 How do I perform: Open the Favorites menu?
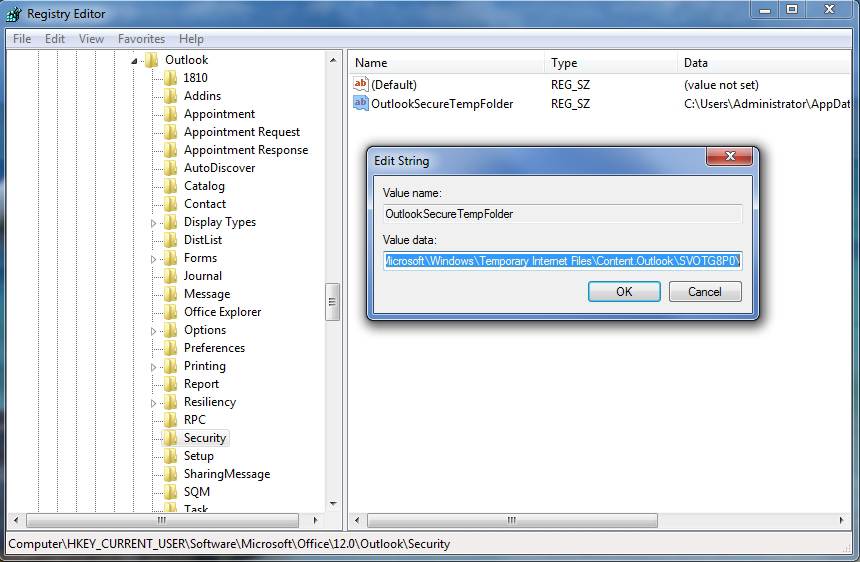point(141,39)
